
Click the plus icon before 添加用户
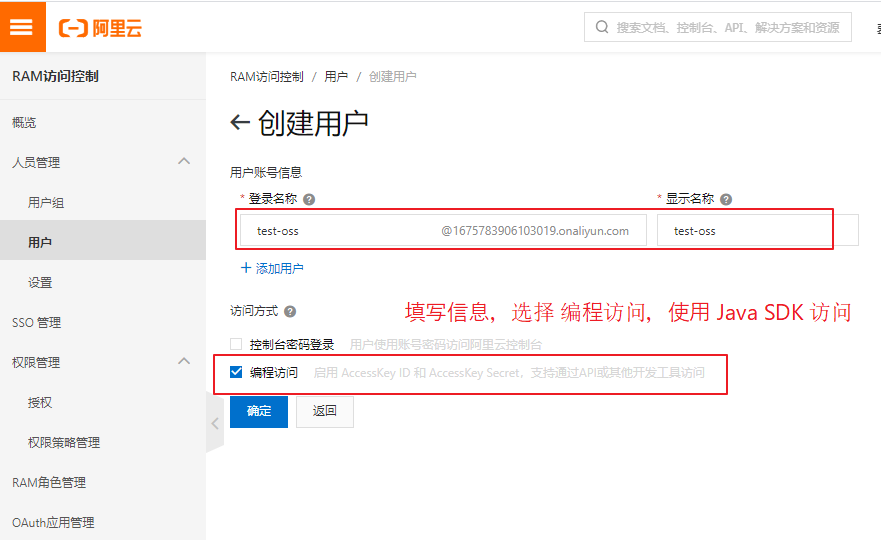click(x=246, y=268)
